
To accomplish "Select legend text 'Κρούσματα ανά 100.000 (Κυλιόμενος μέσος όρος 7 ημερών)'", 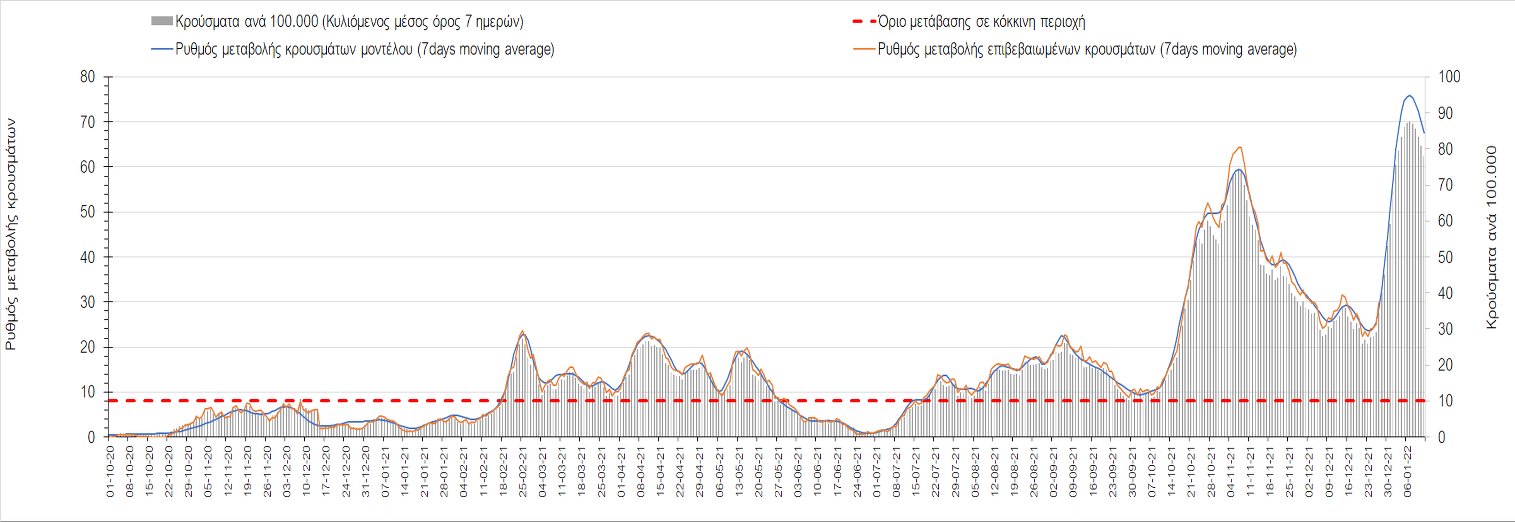I will tap(349, 21).
